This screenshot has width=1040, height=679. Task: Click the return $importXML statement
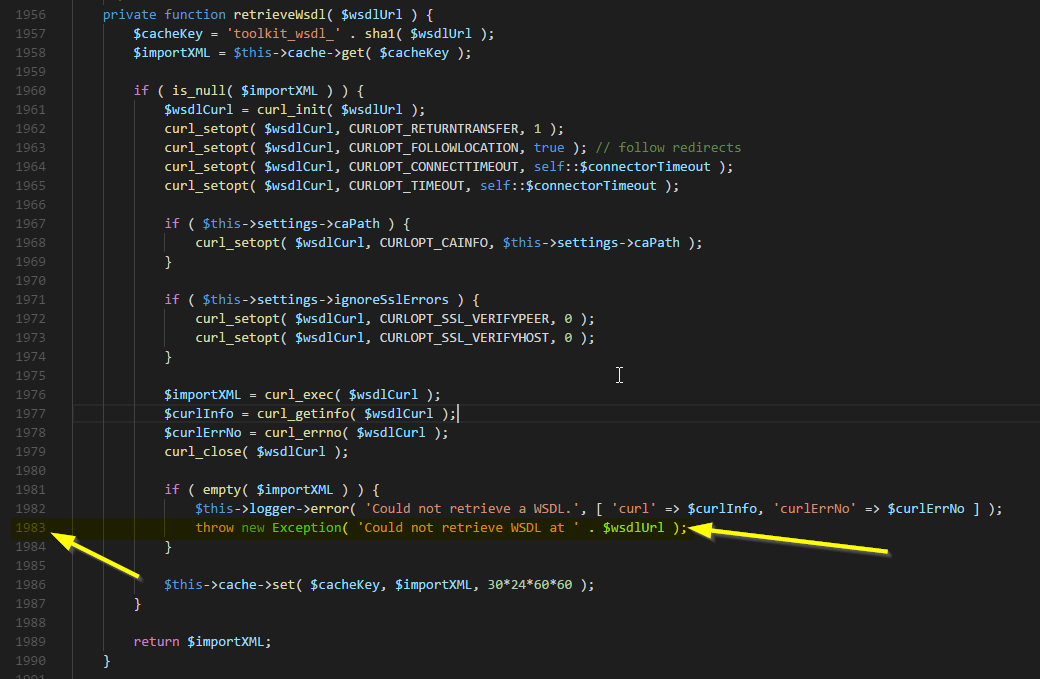click(x=200, y=641)
